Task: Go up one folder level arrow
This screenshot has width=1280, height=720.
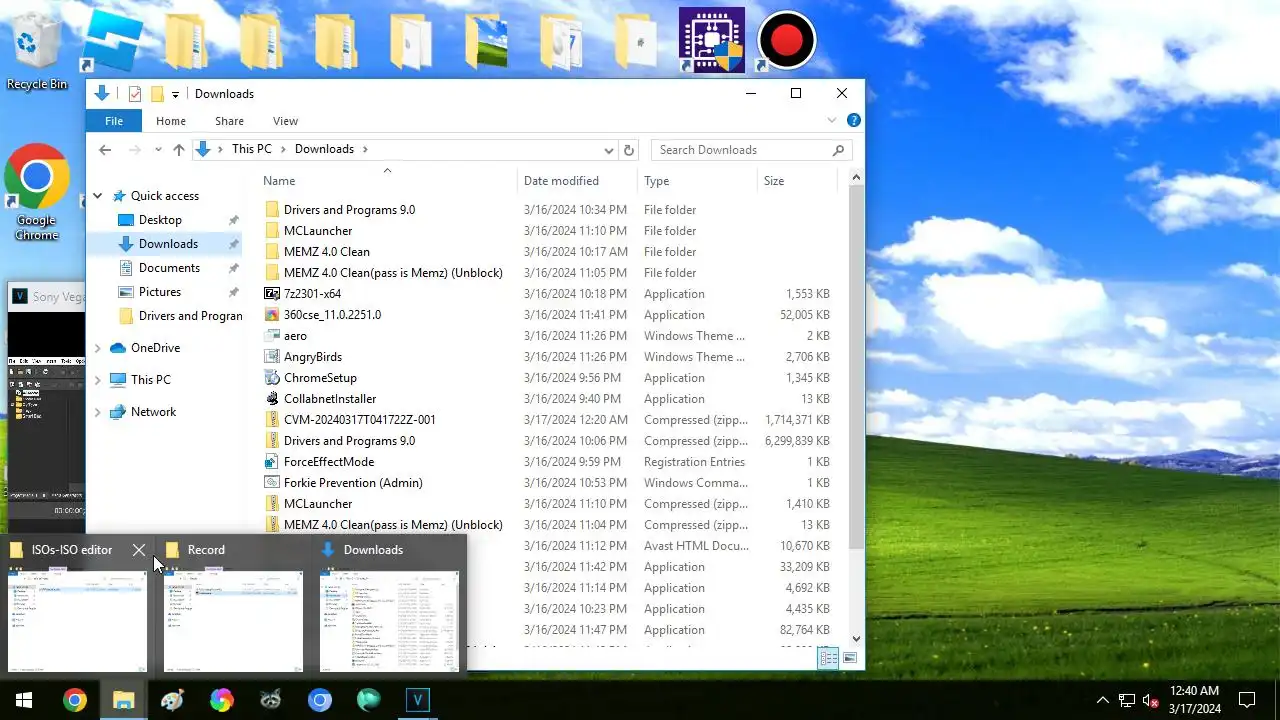Action: click(179, 150)
